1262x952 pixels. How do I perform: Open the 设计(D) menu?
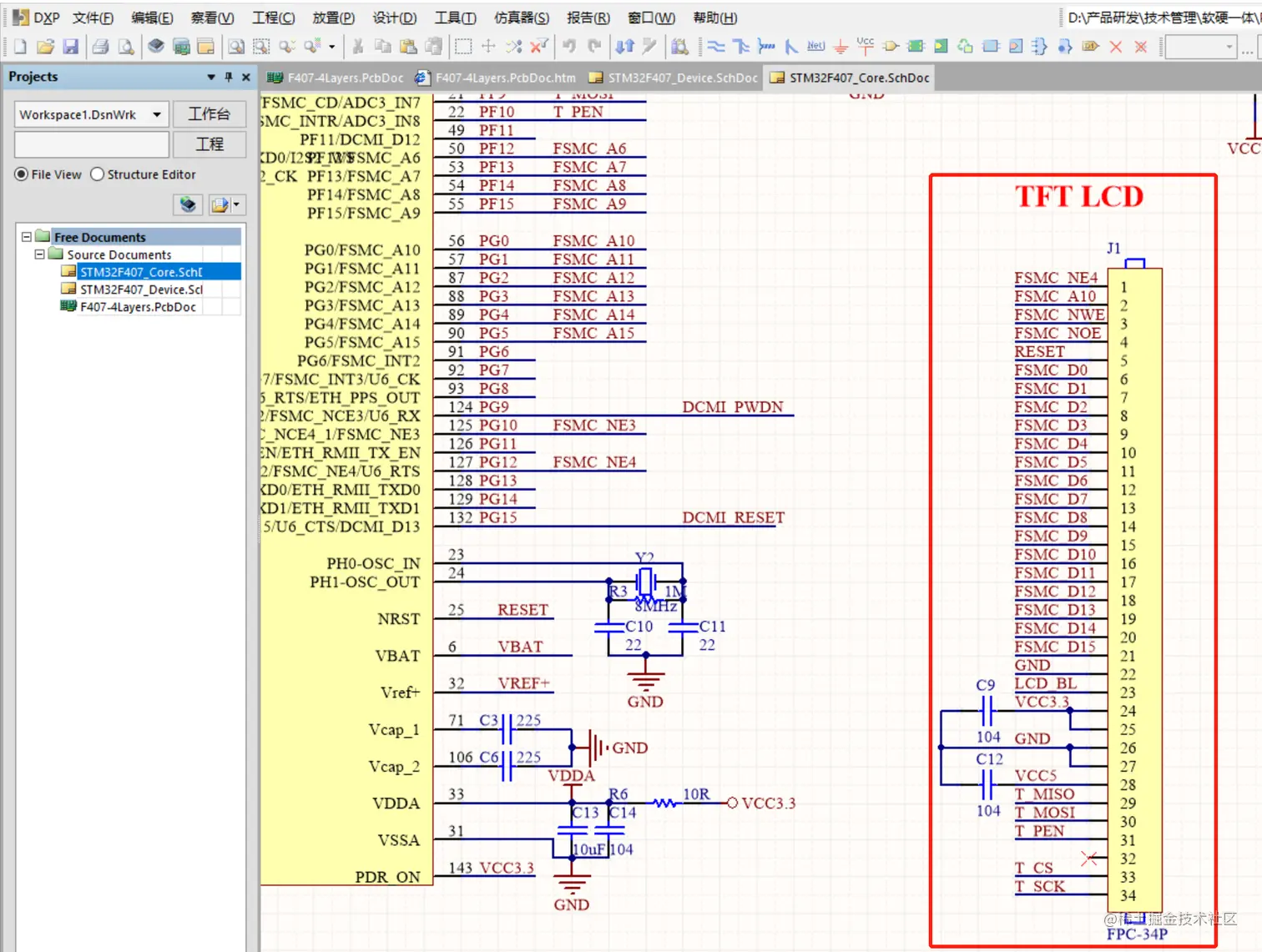[x=394, y=18]
